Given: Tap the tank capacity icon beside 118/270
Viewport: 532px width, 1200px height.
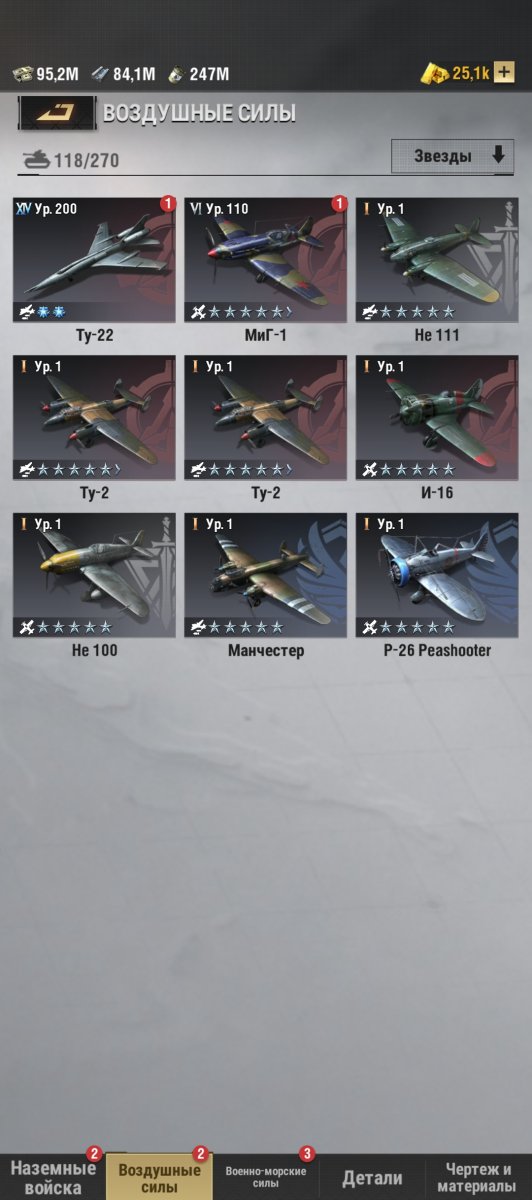Looking at the screenshot, I should [x=35, y=157].
